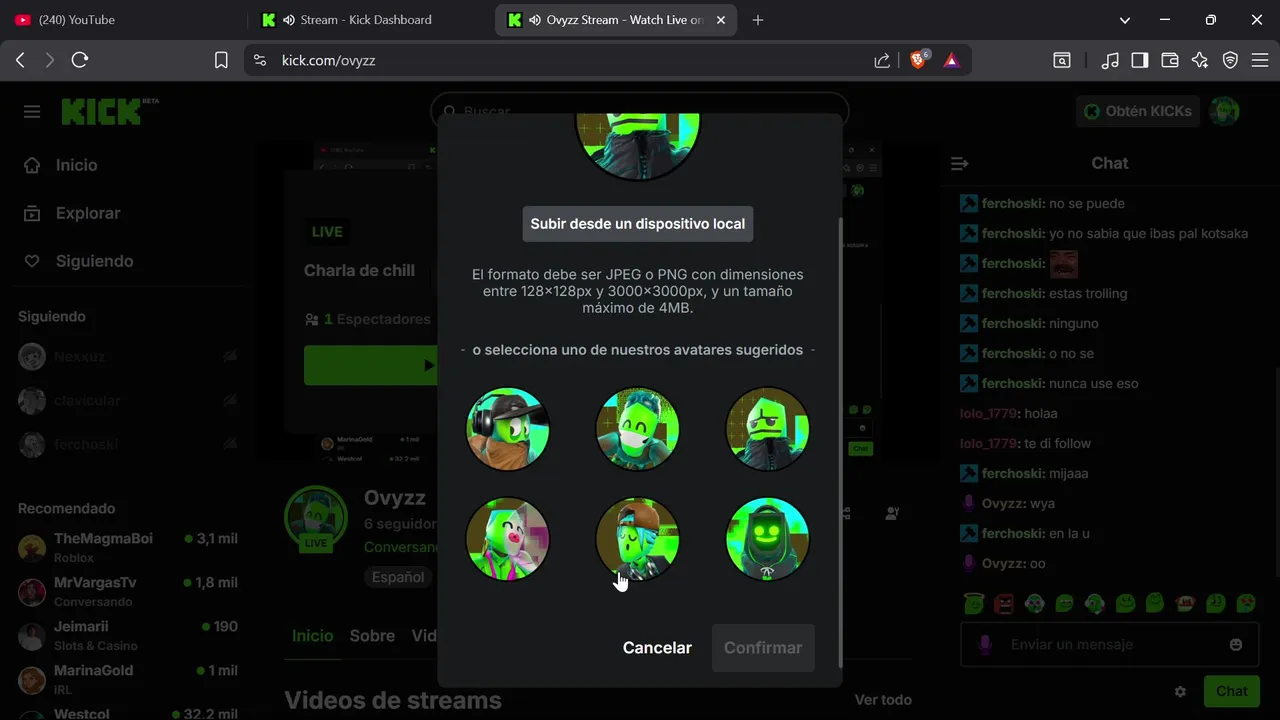
Task: Open the emoji picker in chat
Action: 1236,645
